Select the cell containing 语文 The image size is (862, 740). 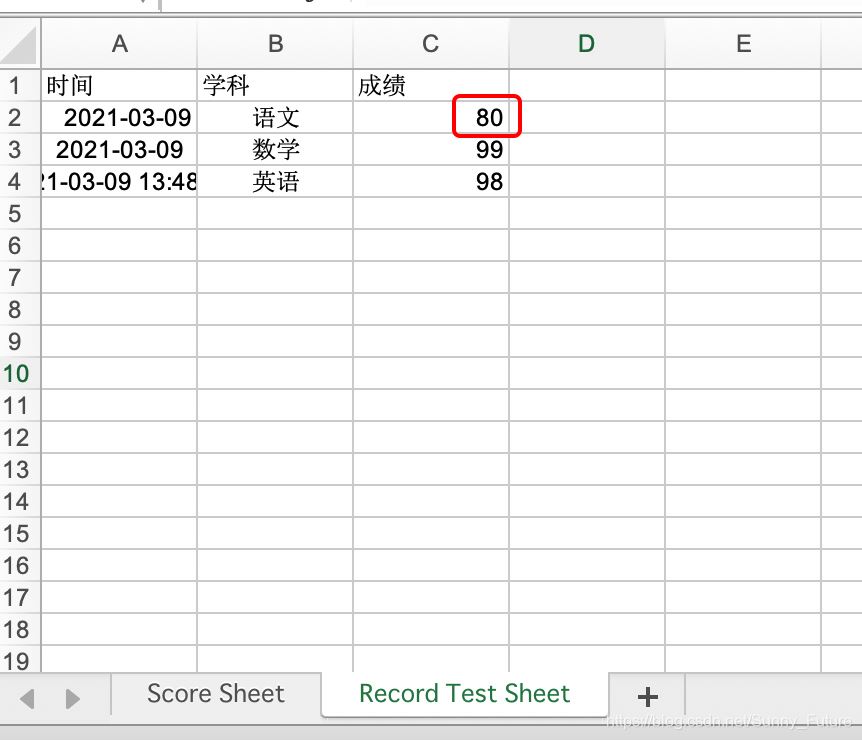tap(275, 118)
